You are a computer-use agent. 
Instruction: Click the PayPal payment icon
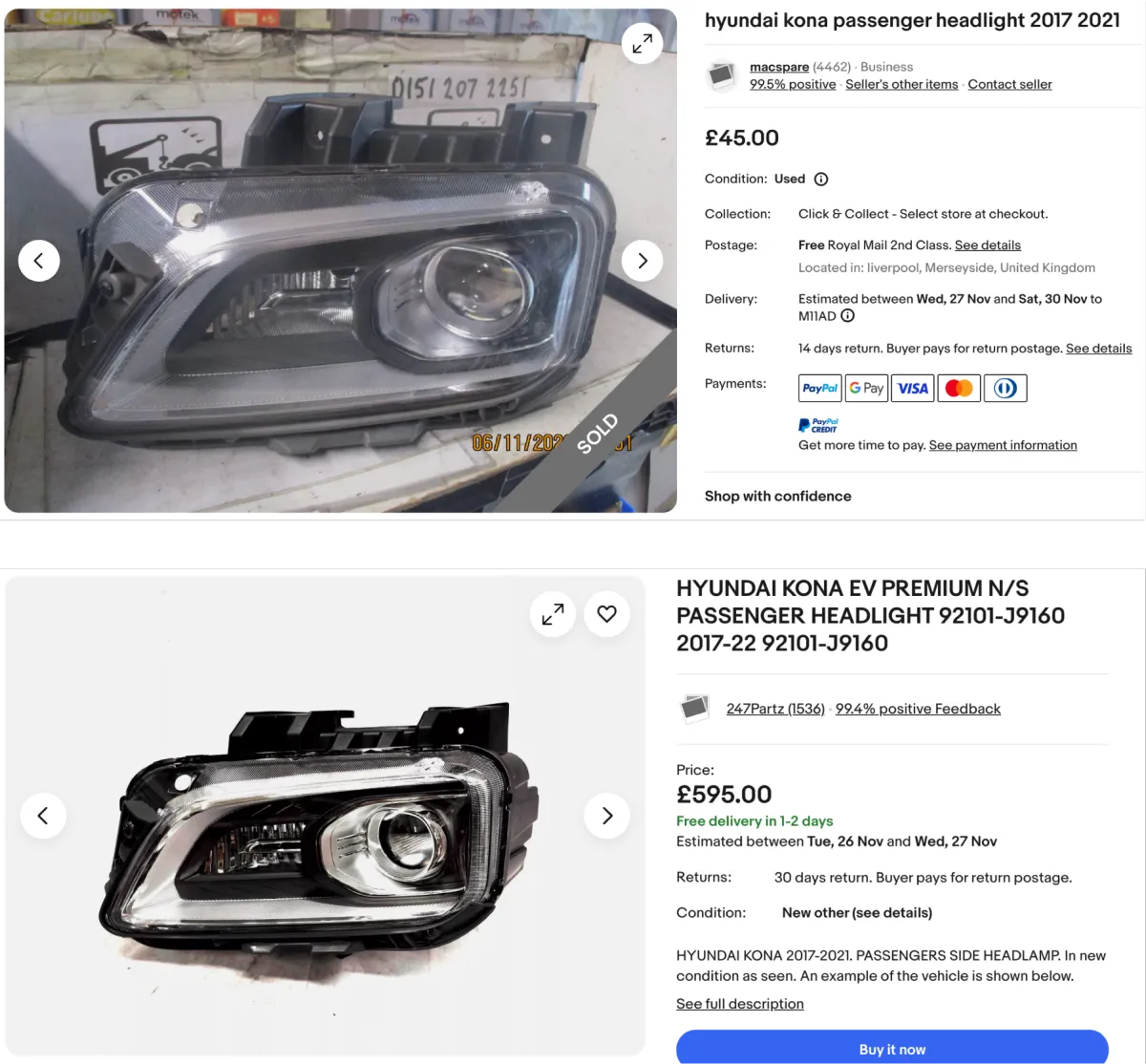tap(820, 388)
